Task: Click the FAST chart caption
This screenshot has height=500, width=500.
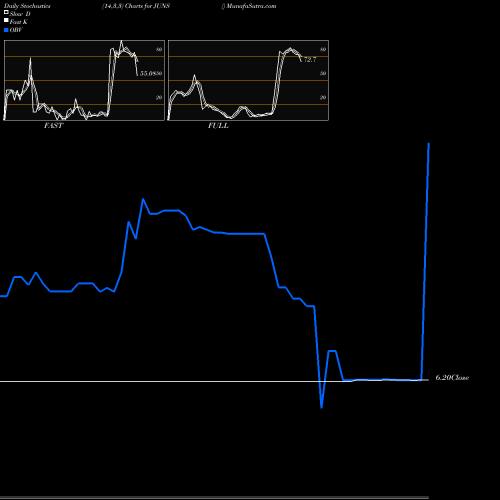Action: tap(53, 126)
